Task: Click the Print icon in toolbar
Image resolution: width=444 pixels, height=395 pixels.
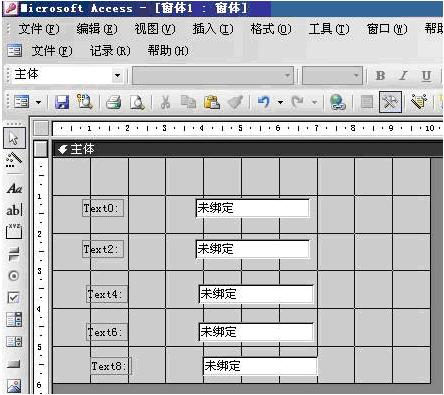Action: tap(113, 102)
